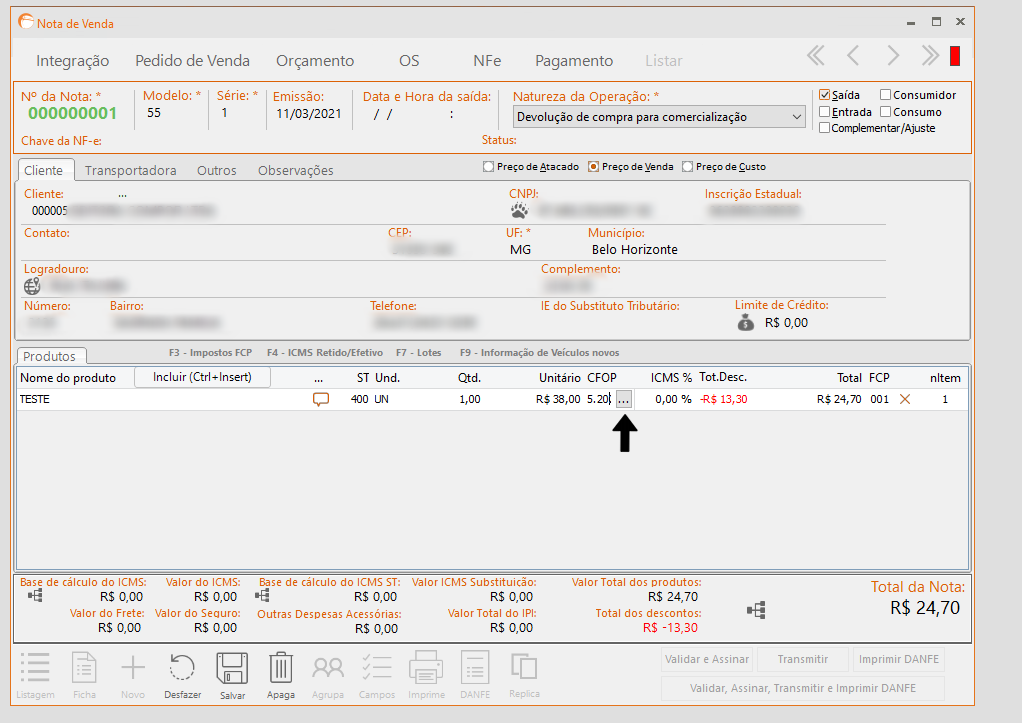1022x723 pixels.
Task: Click the tree icon next to Total da Nota
Action: pos(756,610)
